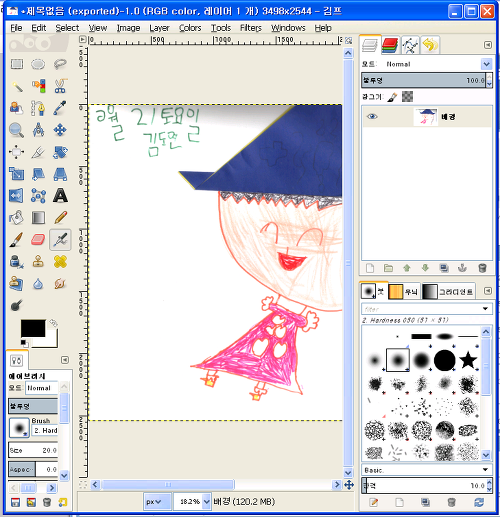The width and height of the screenshot is (500, 517).
Task: Select the Heal tool
Action: (60, 262)
